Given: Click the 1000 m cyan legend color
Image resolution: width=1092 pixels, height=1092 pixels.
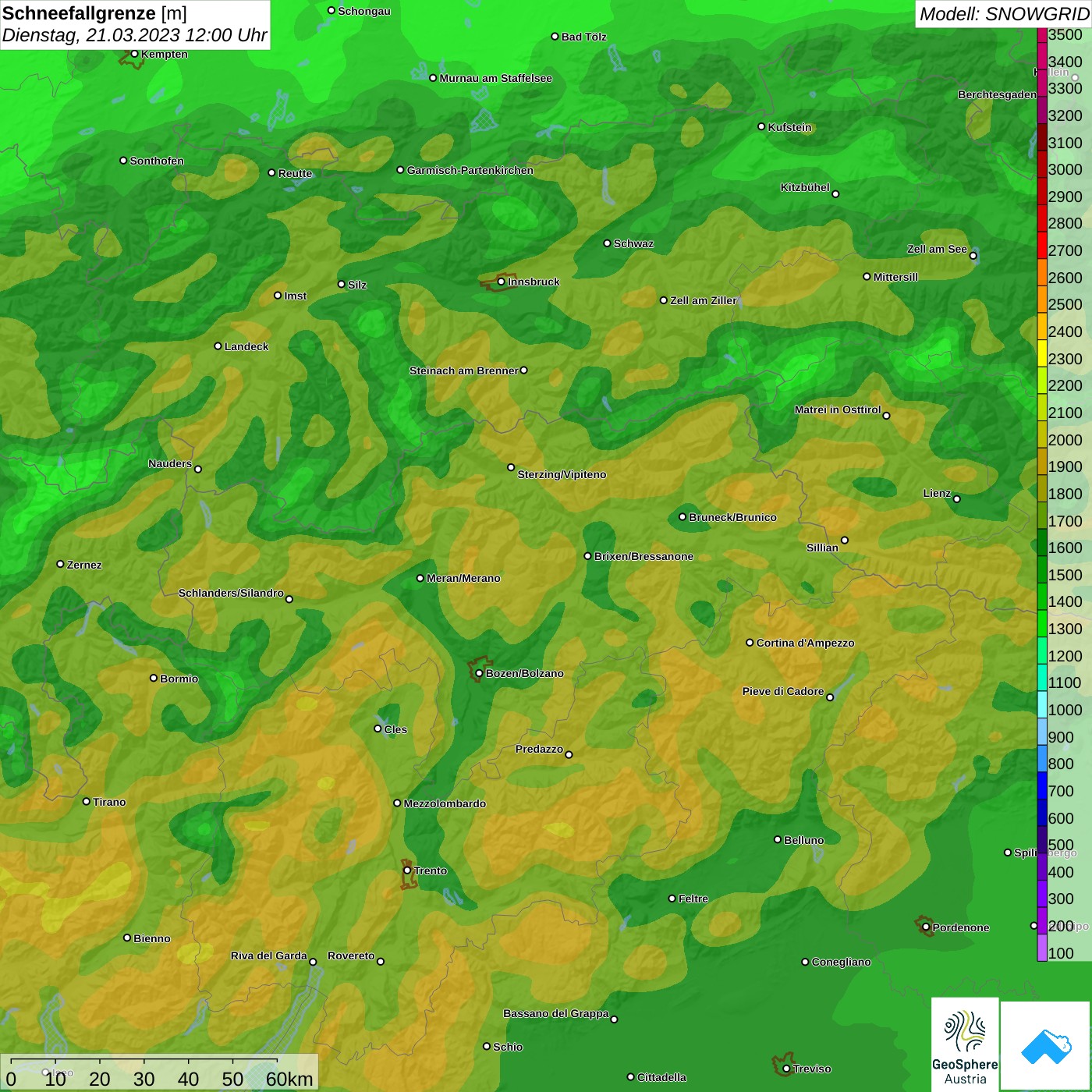Looking at the screenshot, I should [1042, 704].
